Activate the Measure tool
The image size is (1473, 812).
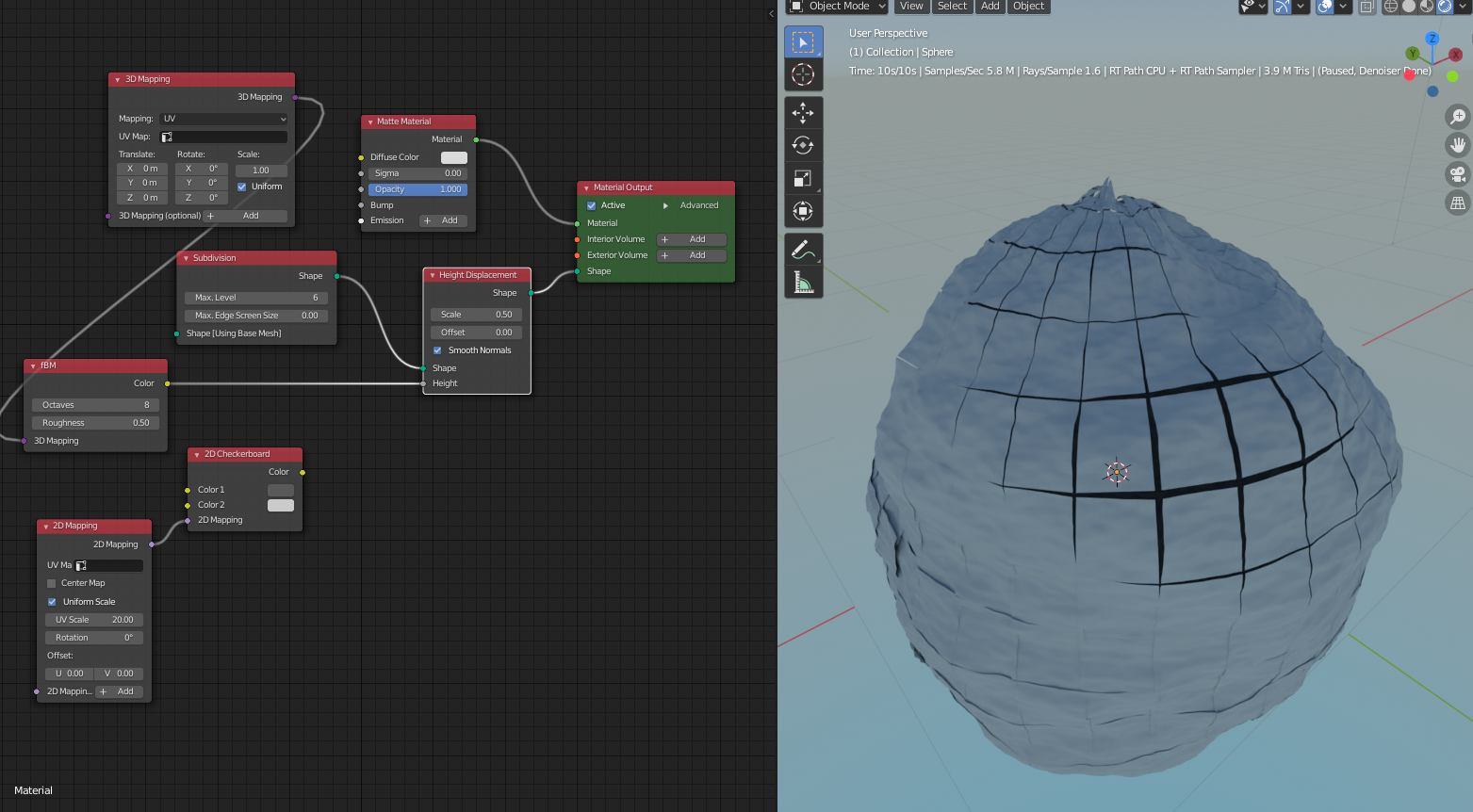click(803, 282)
